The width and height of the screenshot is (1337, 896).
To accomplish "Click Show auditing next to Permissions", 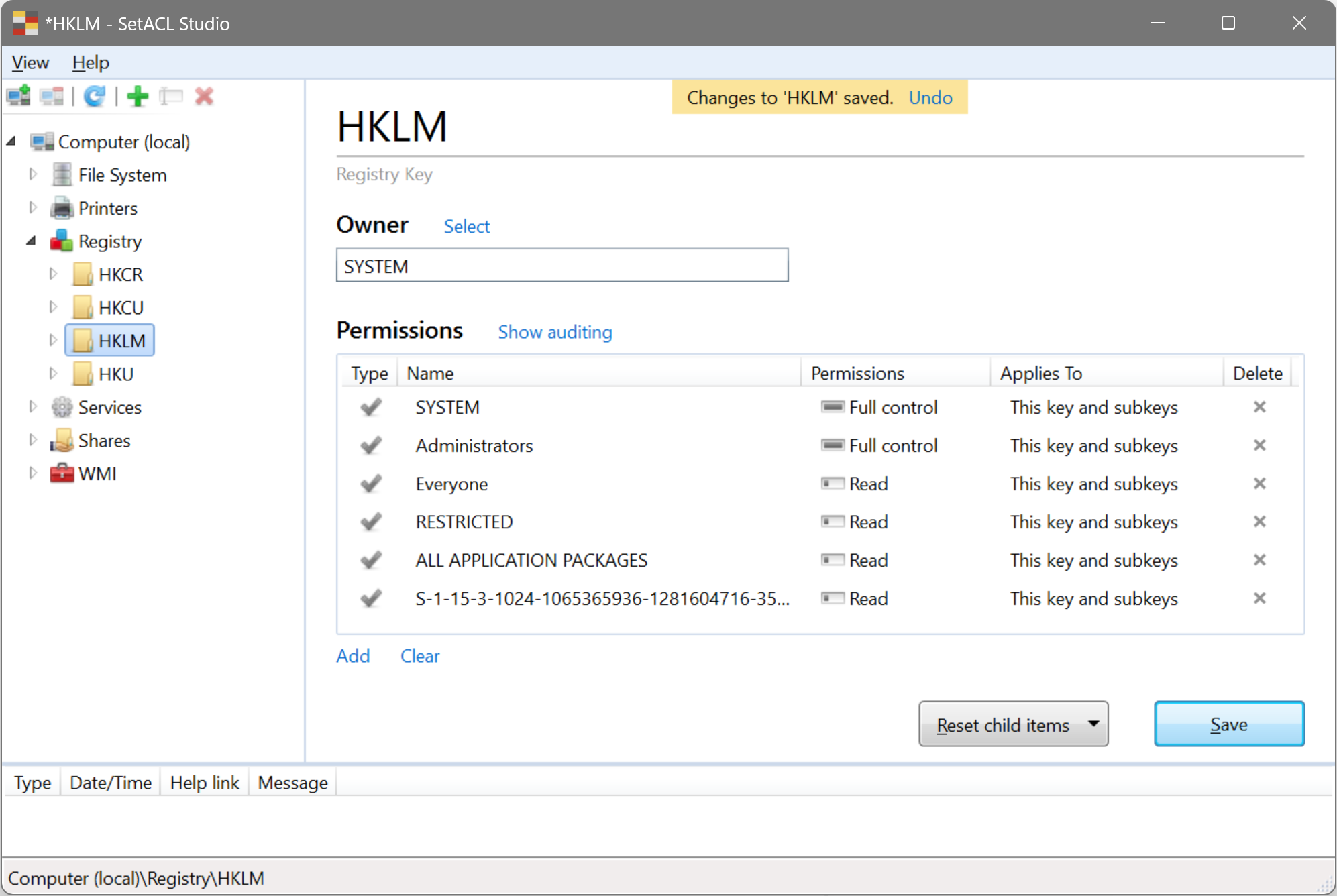I will pyautogui.click(x=554, y=332).
